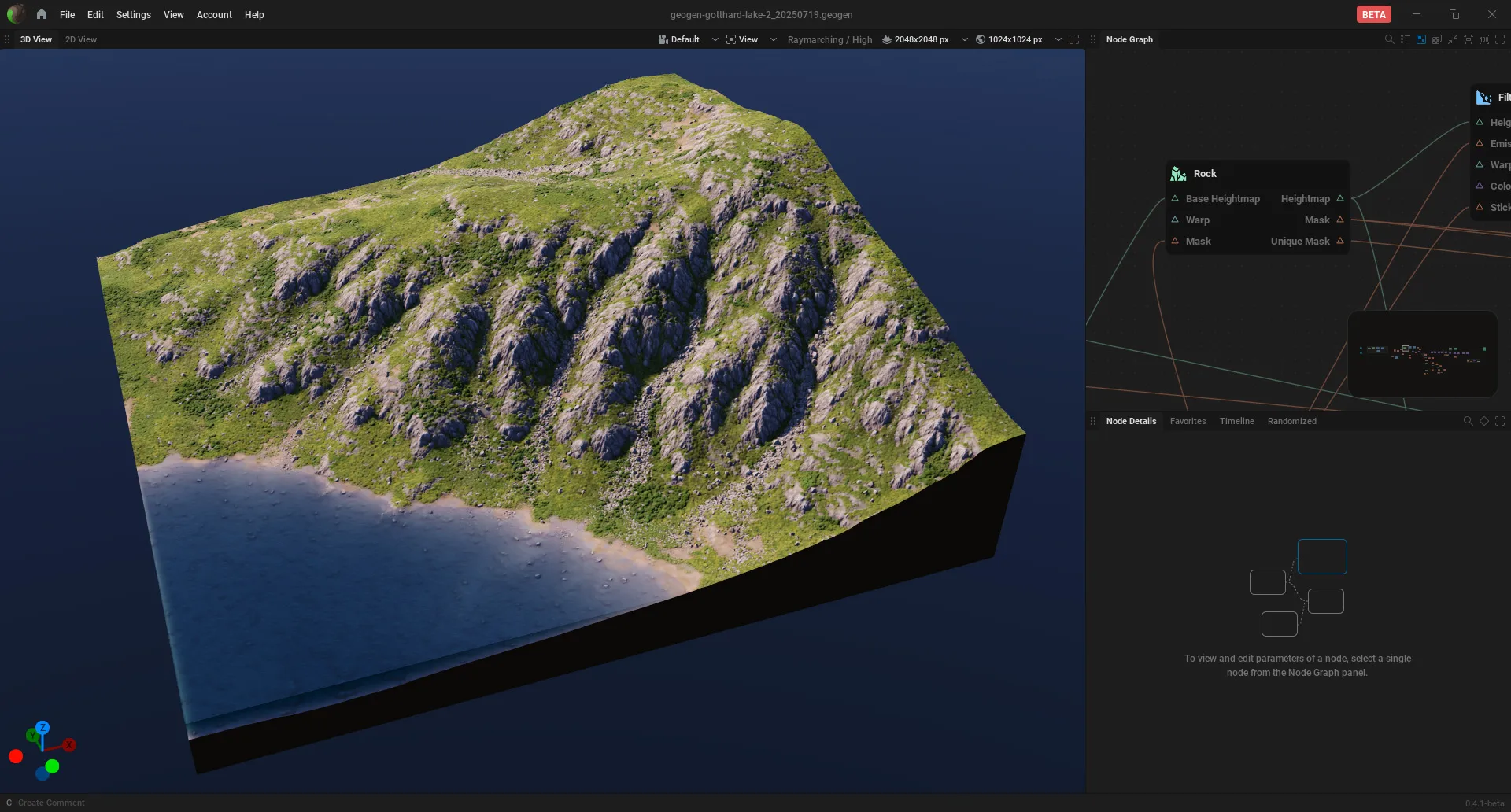Open the Settings menu
Viewport: 1511px width, 812px height.
133,14
